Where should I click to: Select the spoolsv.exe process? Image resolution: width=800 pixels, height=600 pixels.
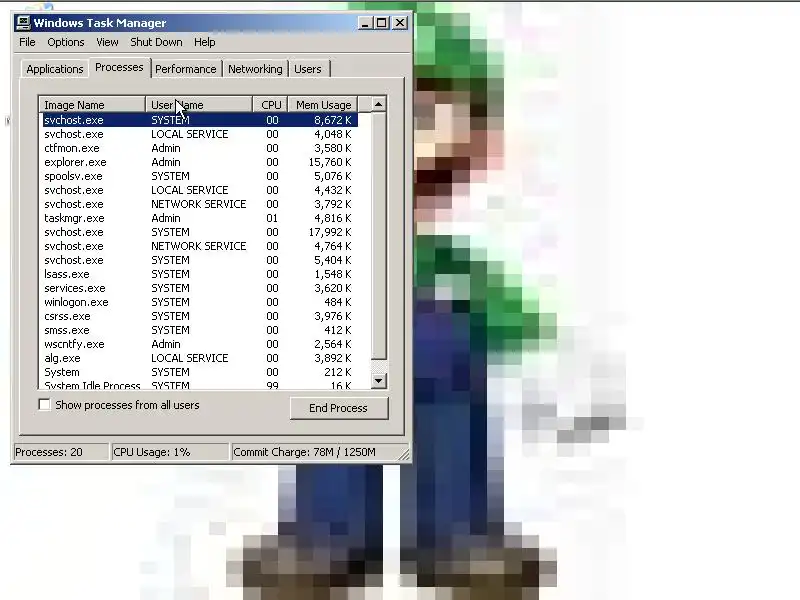click(x=200, y=176)
